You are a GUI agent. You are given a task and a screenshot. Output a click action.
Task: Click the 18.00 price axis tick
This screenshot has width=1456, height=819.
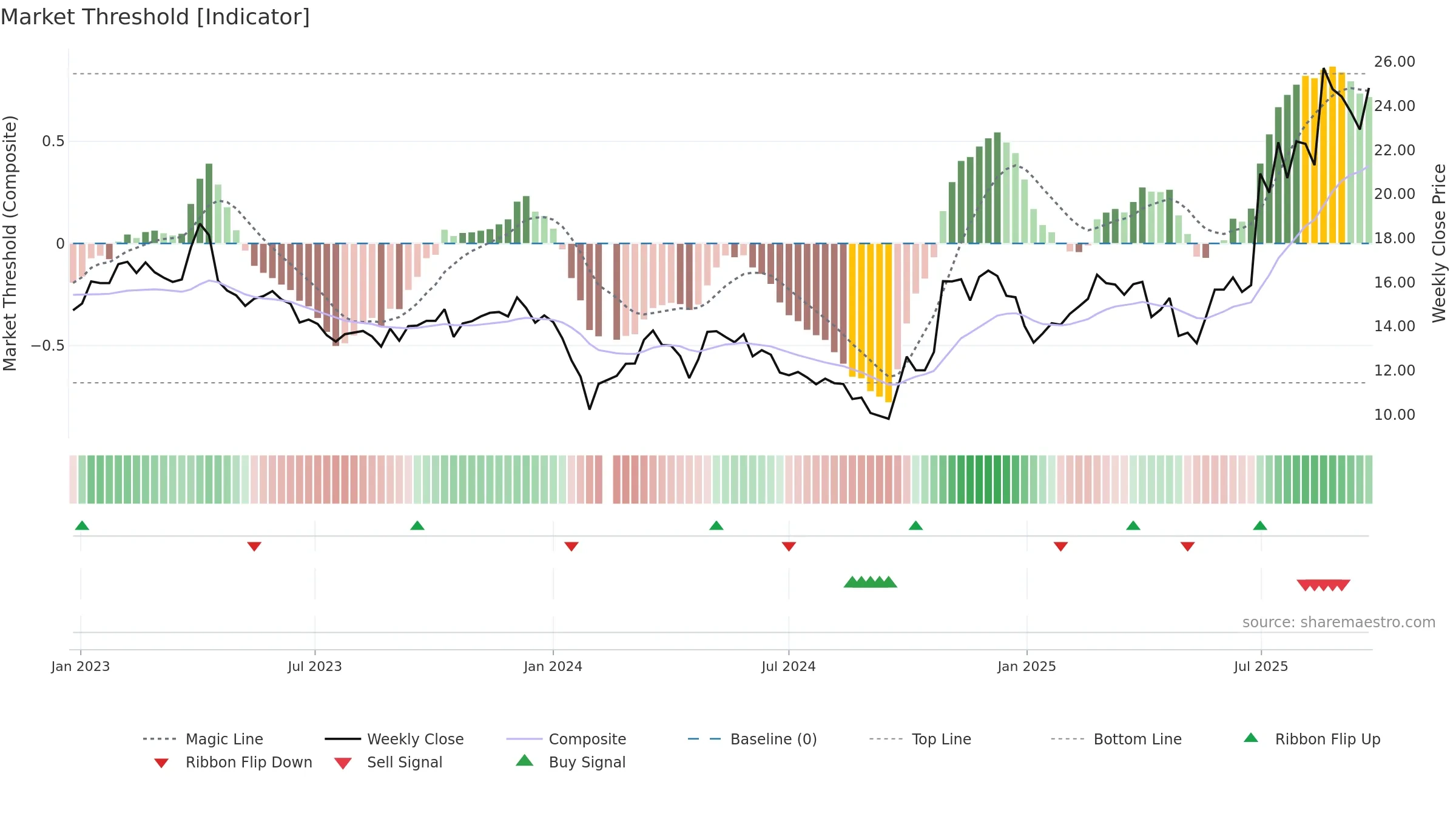coord(1395,238)
